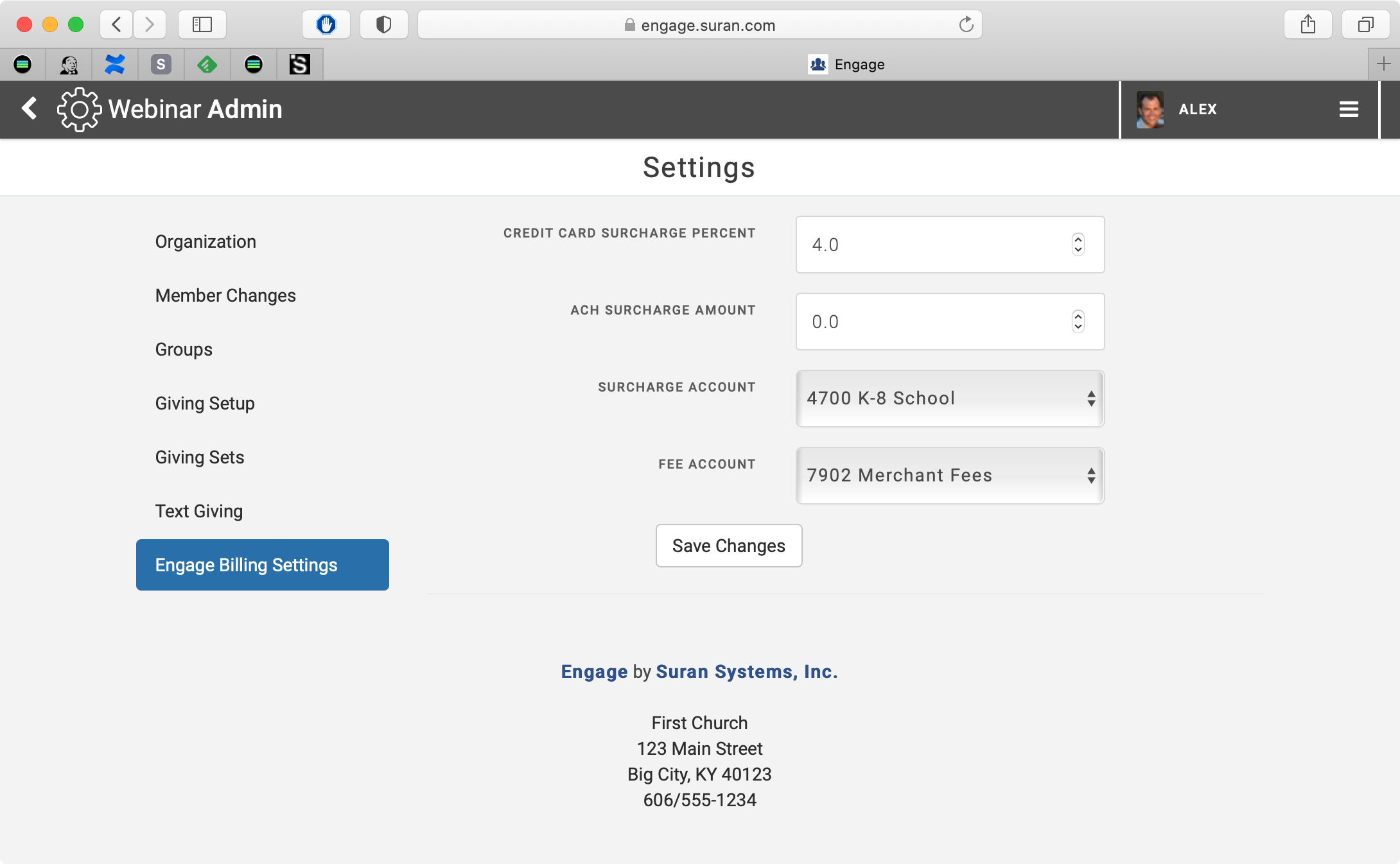Image resolution: width=1400 pixels, height=864 pixels.
Task: Click the shield privacy report icon
Action: coord(383,25)
